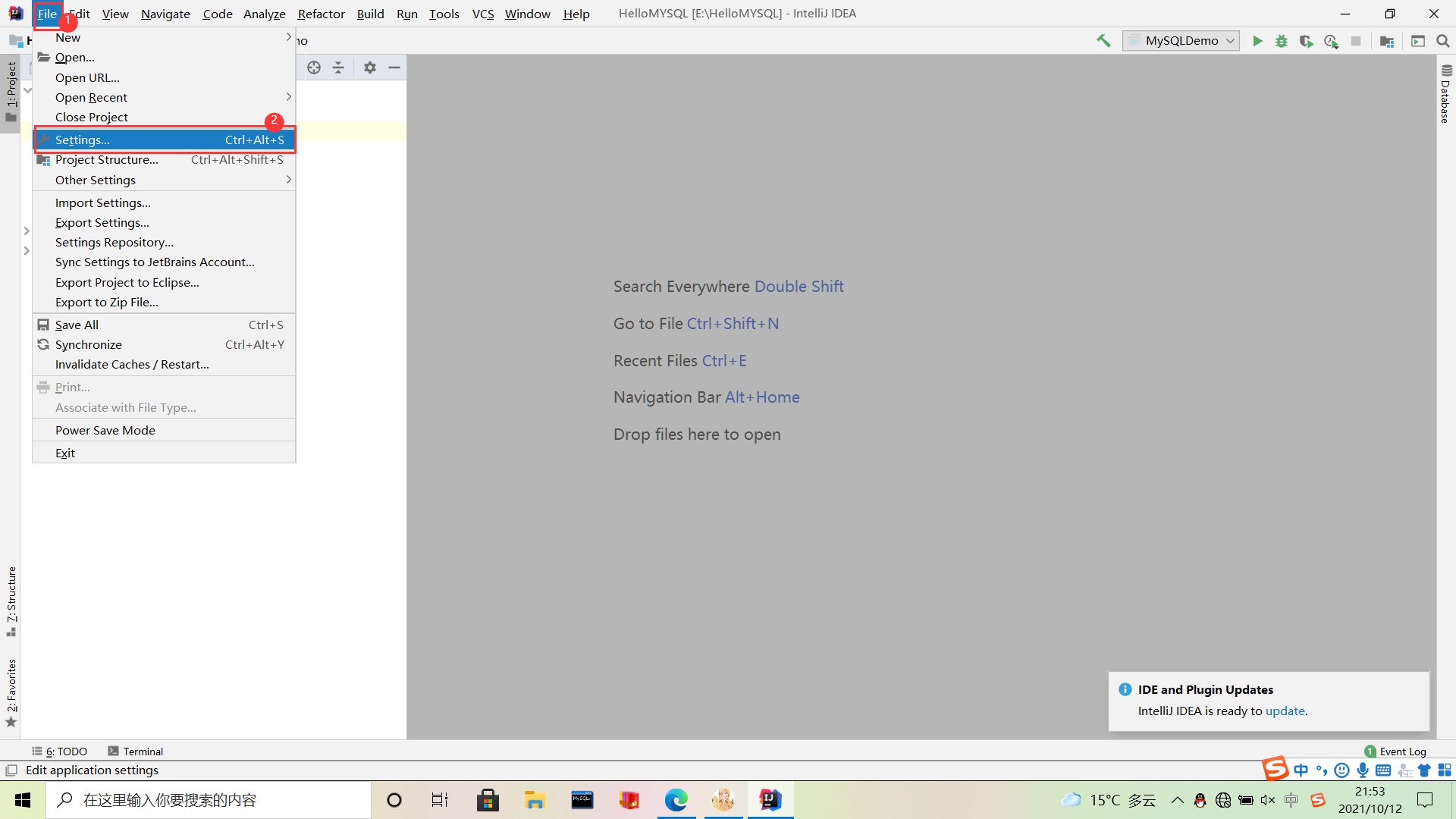Select Settings from the File menu
The width and height of the screenshot is (1456, 819).
(x=82, y=139)
